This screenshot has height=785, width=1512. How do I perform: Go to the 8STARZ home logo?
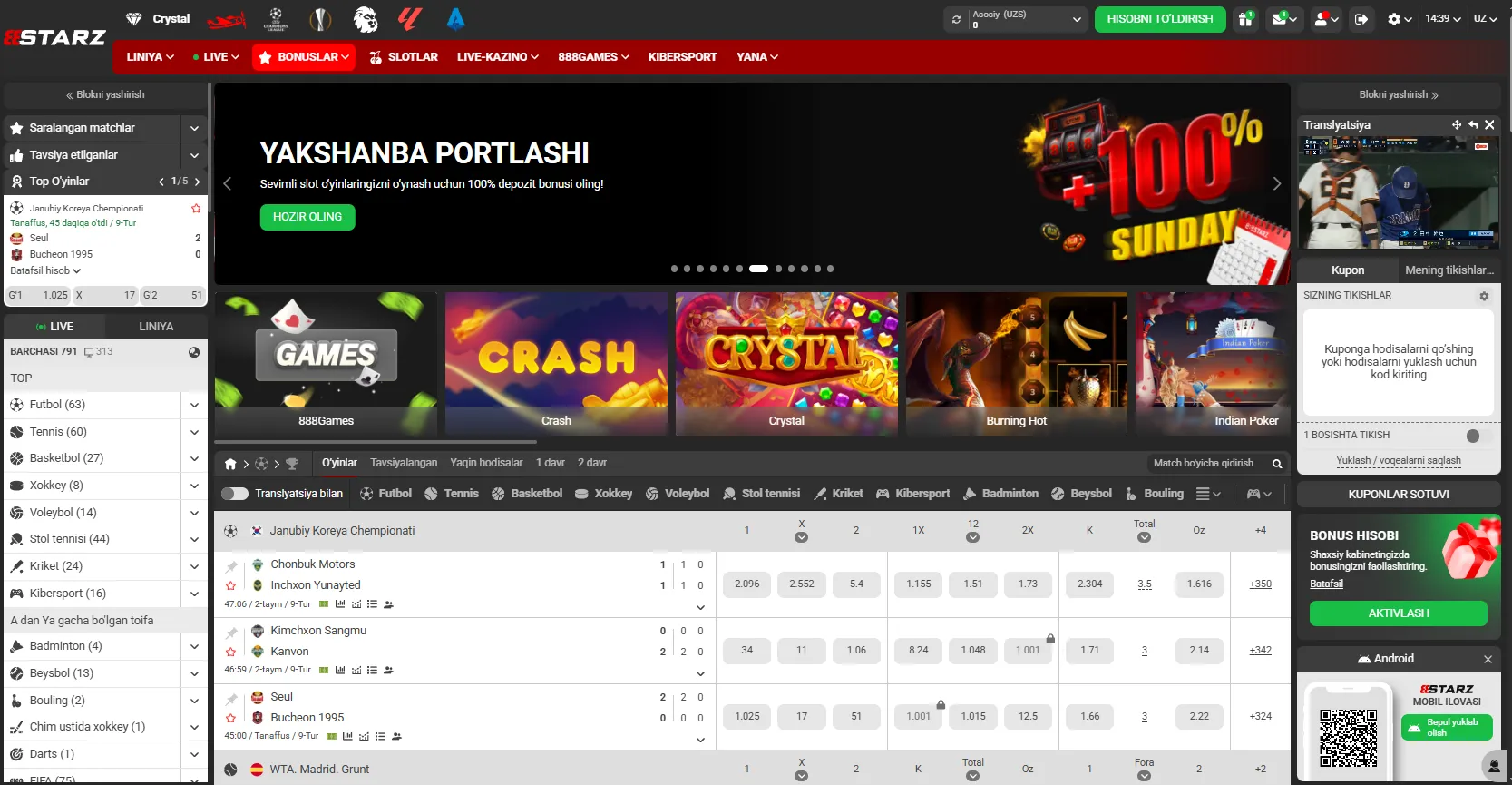click(x=54, y=38)
